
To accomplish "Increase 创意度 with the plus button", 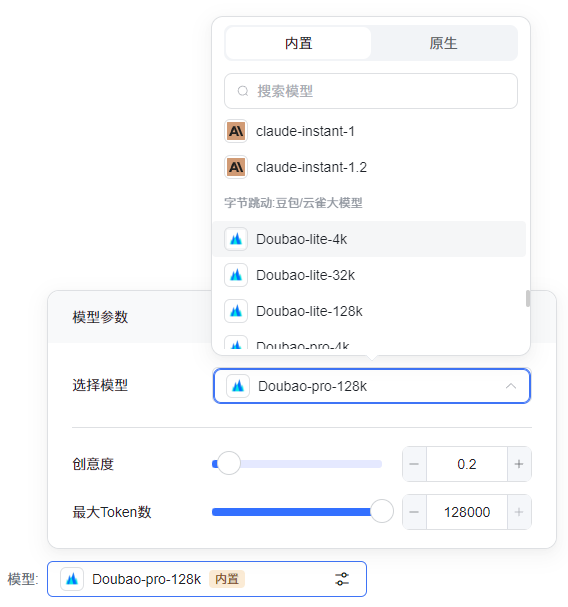I will point(519,464).
